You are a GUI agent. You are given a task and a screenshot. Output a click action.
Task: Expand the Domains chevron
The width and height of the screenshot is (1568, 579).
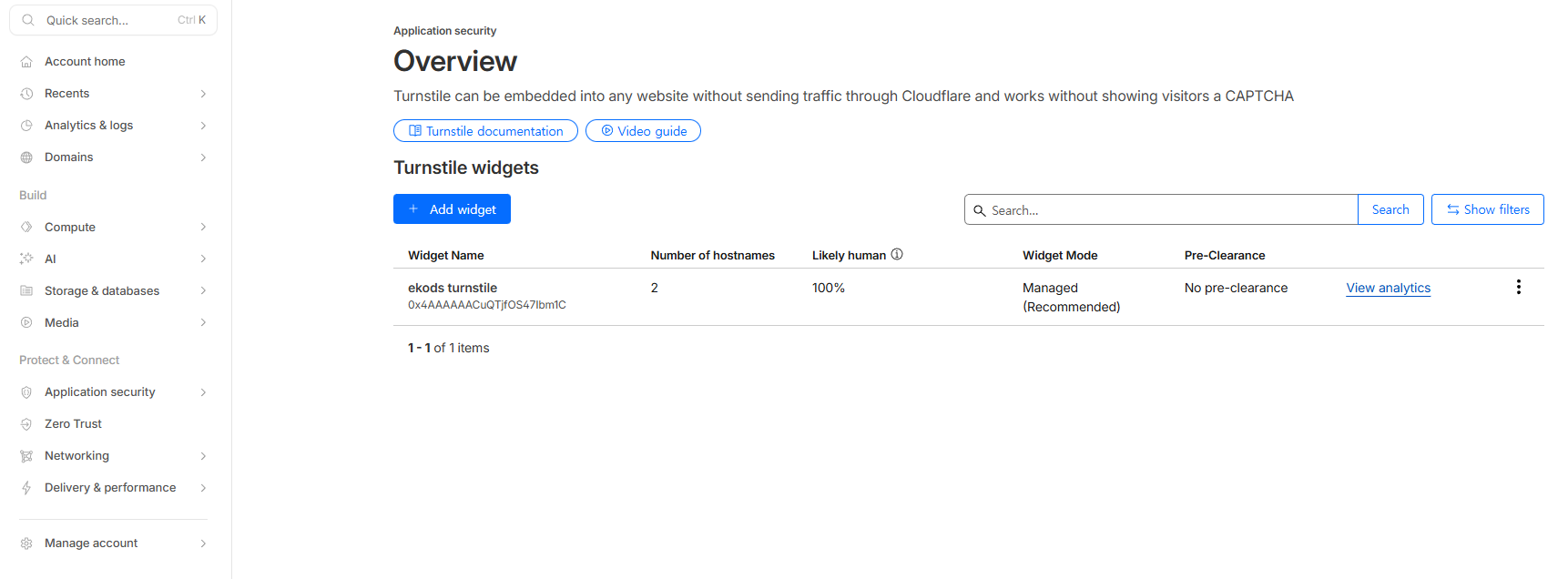point(203,157)
